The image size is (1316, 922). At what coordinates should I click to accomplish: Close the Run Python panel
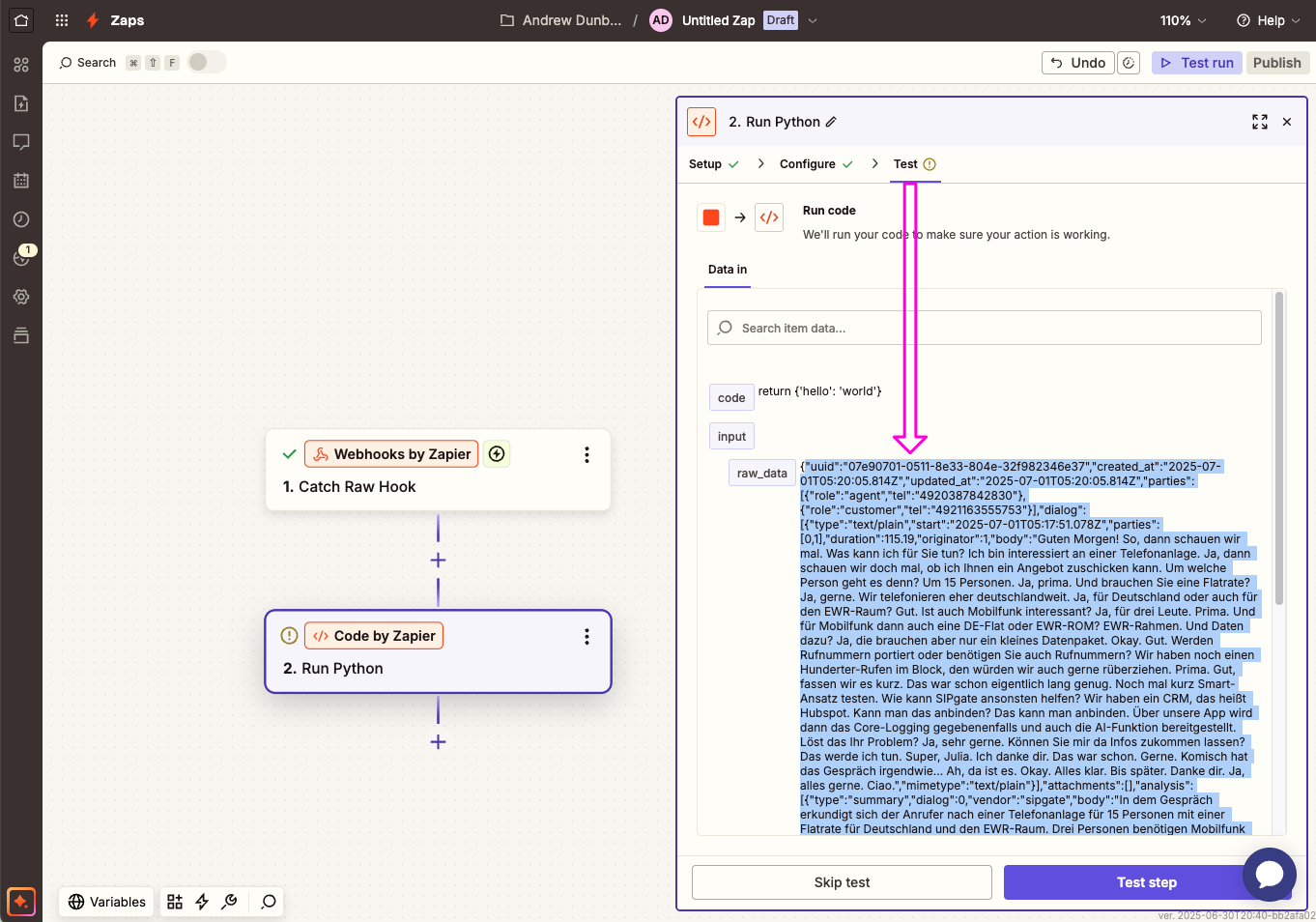(1287, 122)
